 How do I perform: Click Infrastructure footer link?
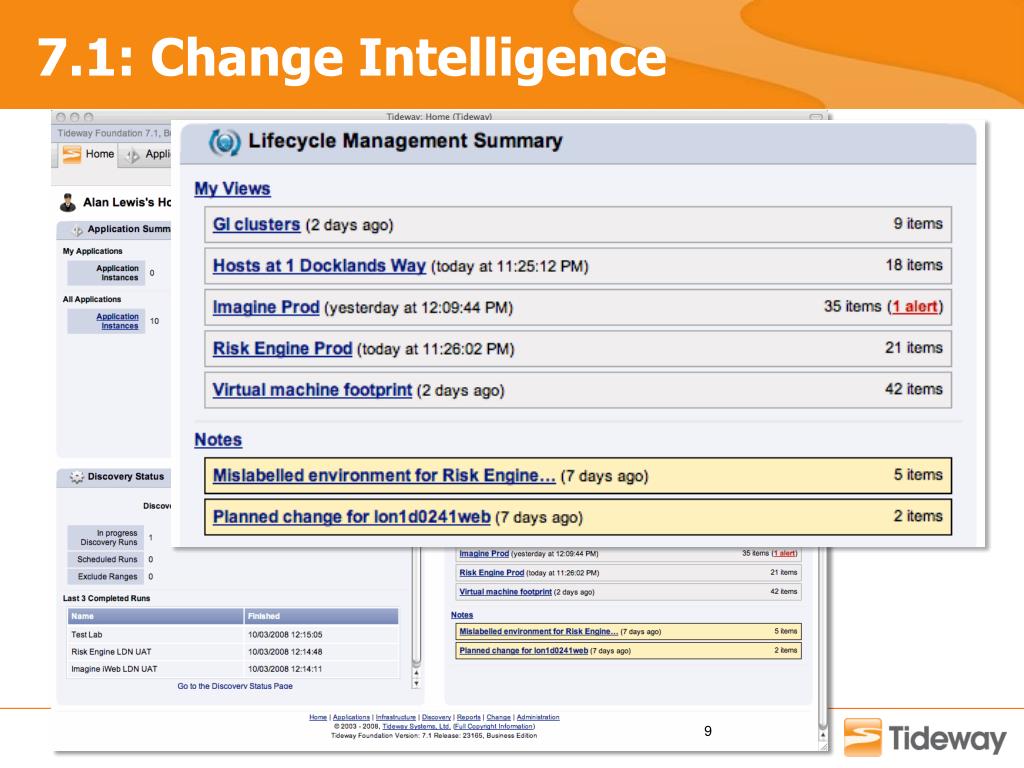pos(396,717)
